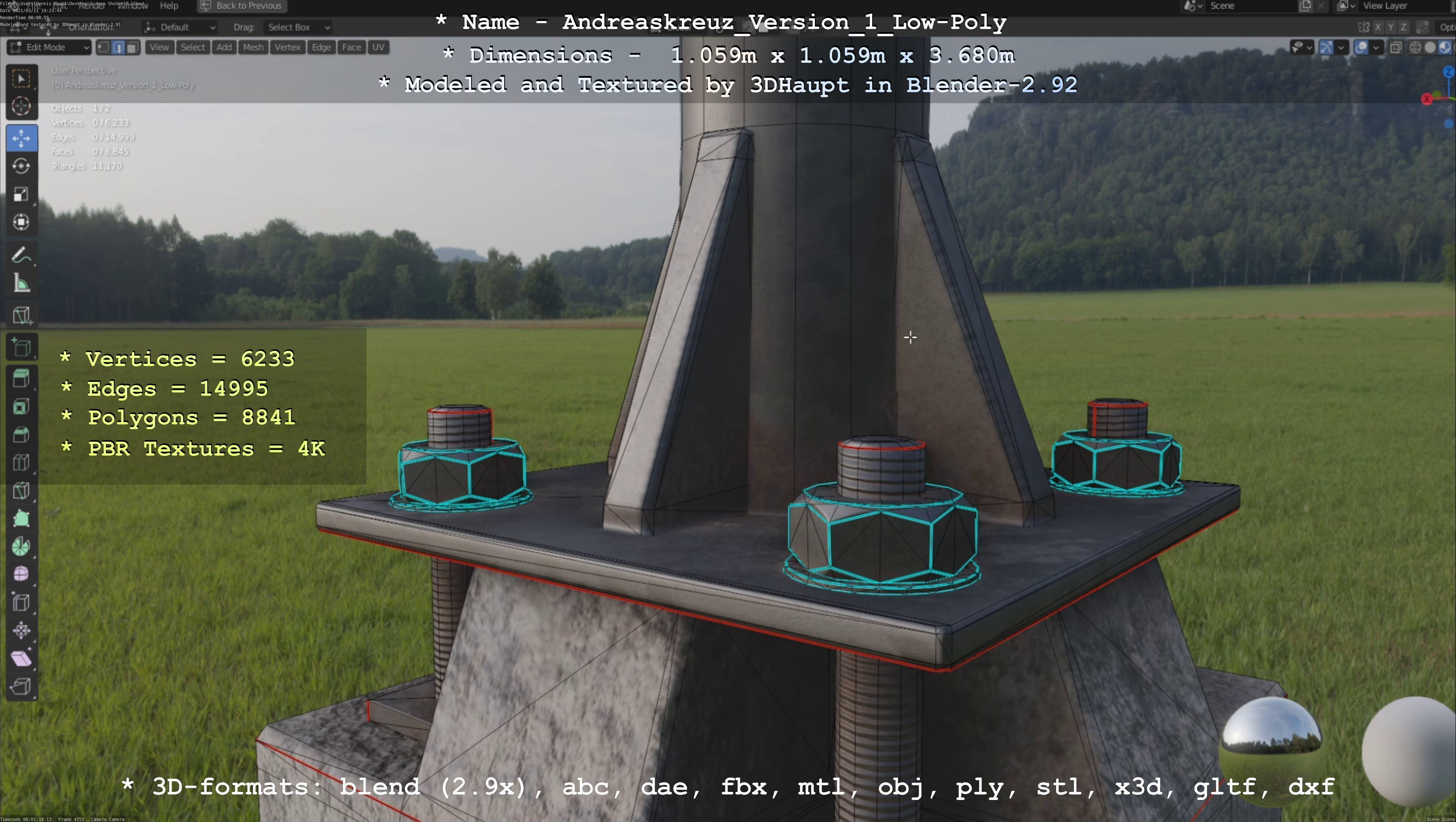Toggle mesh mirror on Z axis
The image size is (1456, 822).
pos(1403,27)
